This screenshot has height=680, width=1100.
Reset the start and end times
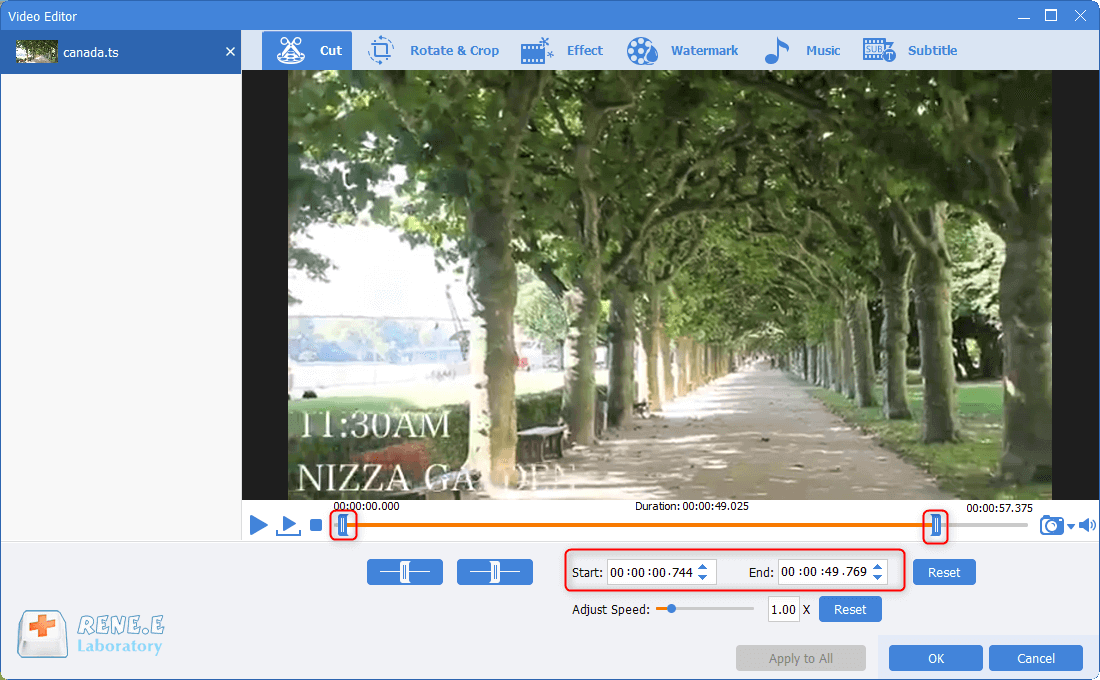click(944, 573)
